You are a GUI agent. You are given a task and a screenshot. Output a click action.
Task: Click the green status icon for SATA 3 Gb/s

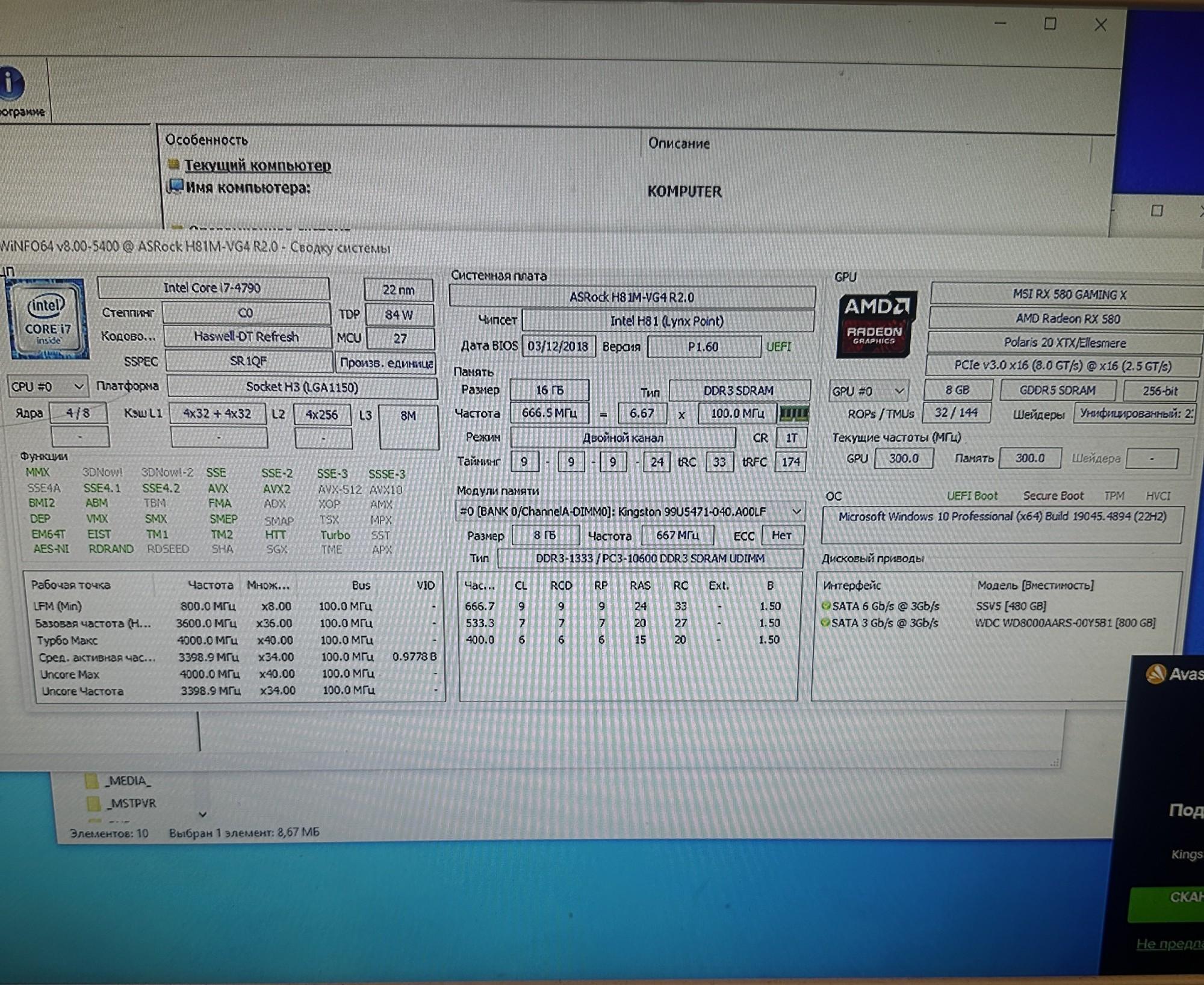pyautogui.click(x=825, y=622)
